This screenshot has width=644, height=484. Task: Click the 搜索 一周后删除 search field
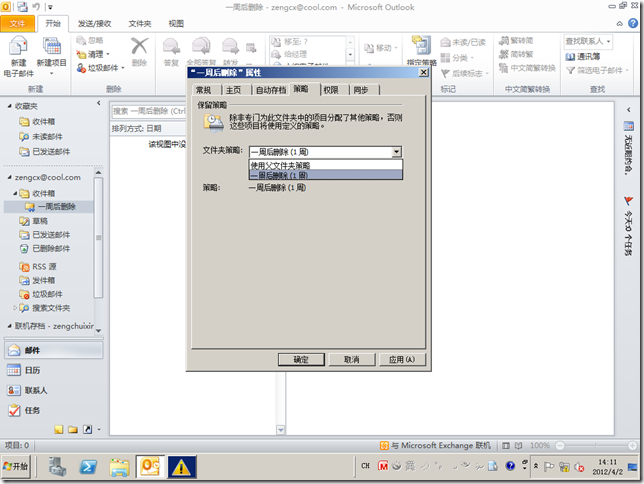[150, 111]
